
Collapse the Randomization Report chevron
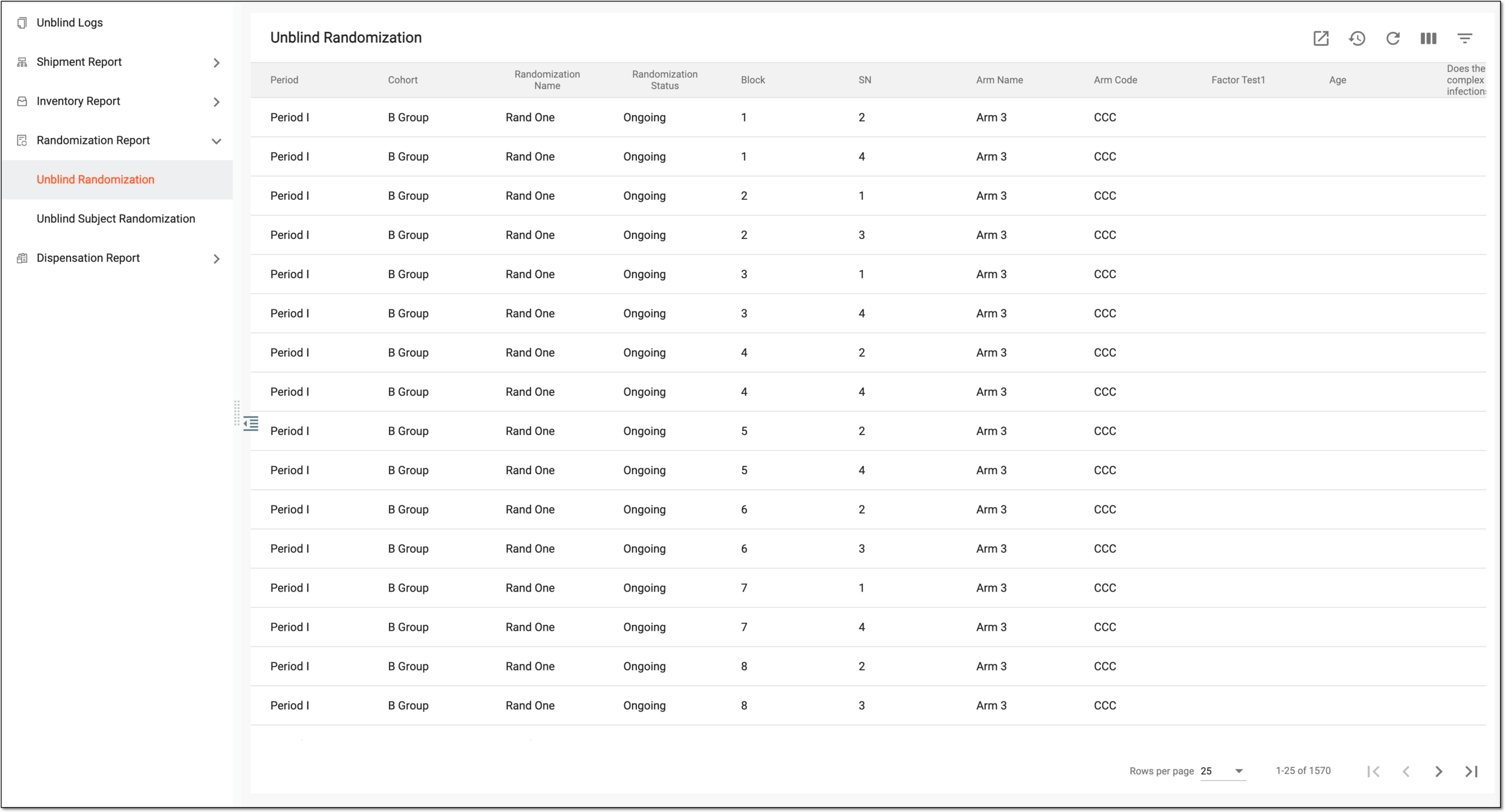click(x=217, y=141)
